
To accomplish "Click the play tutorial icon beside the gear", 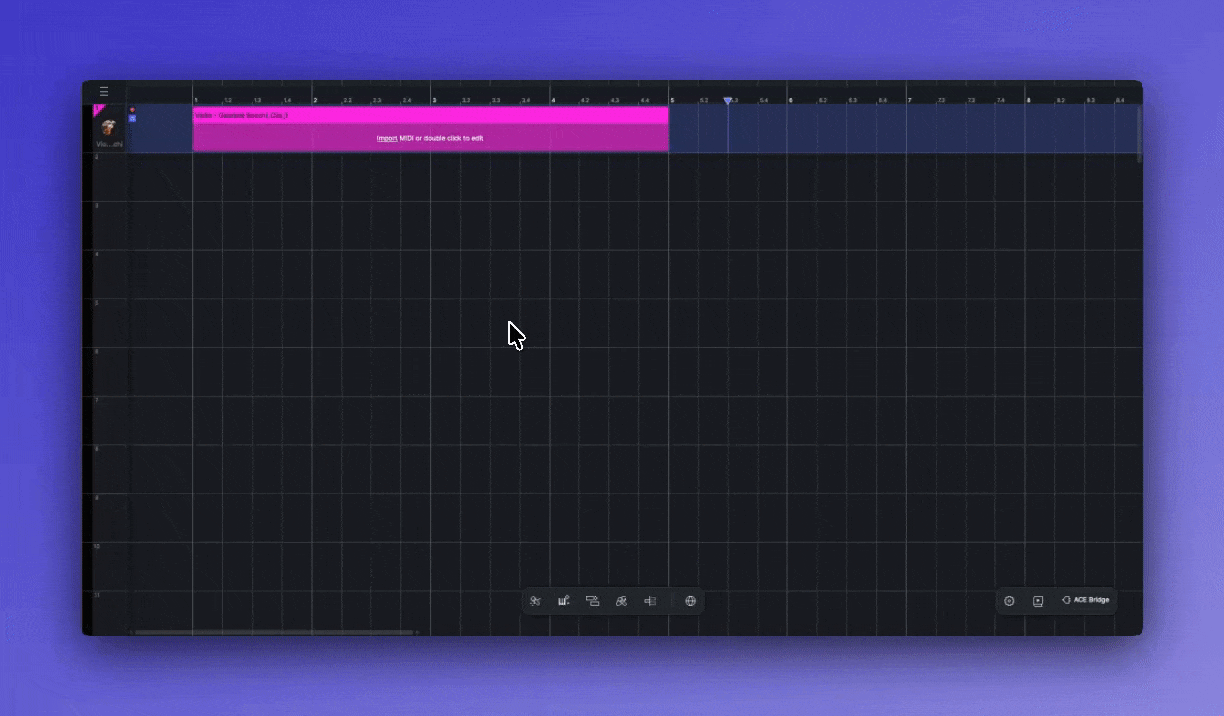I will (1038, 601).
